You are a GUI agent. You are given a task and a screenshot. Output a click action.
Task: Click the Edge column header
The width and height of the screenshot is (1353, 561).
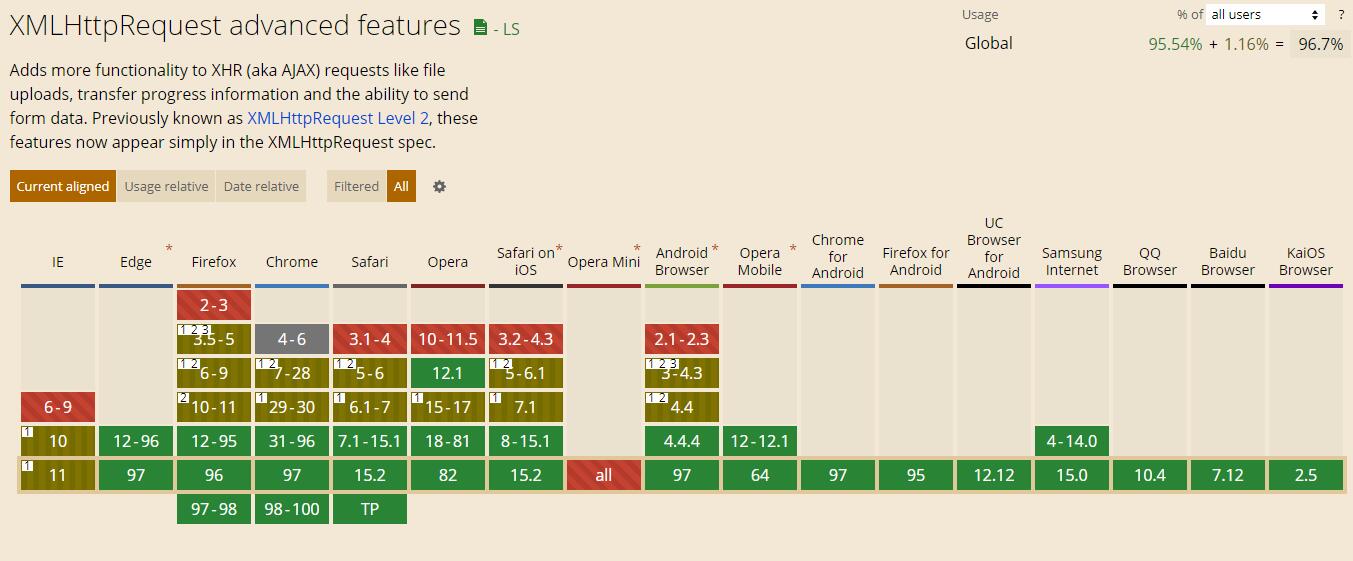pos(136,262)
